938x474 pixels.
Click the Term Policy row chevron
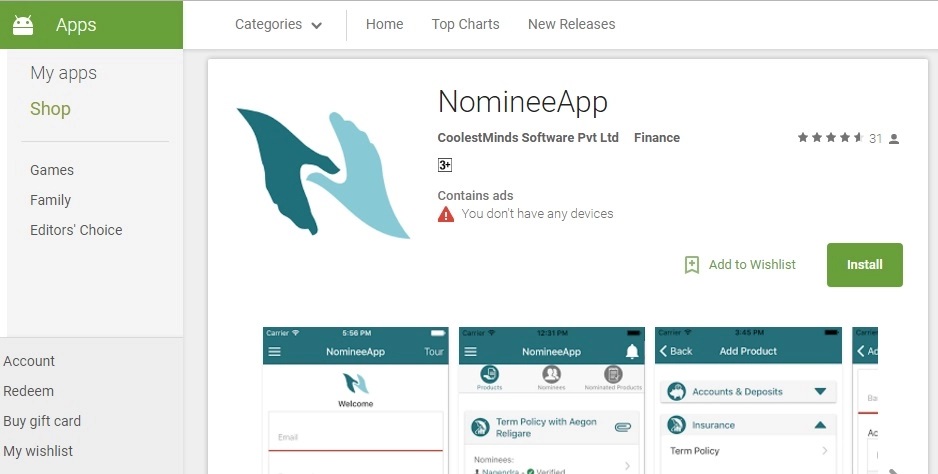pyautogui.click(x=824, y=451)
